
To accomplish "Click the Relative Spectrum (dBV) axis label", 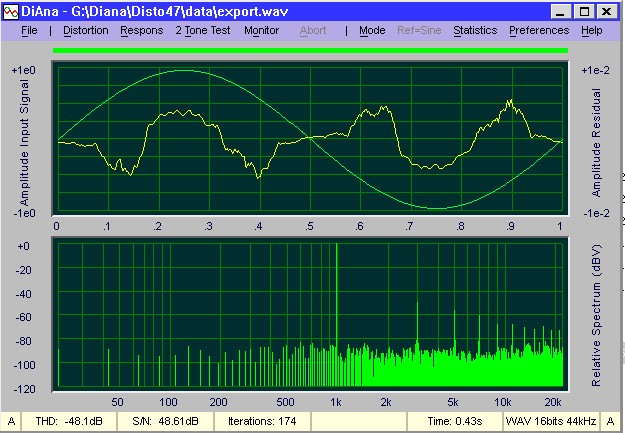I will (x=596, y=315).
